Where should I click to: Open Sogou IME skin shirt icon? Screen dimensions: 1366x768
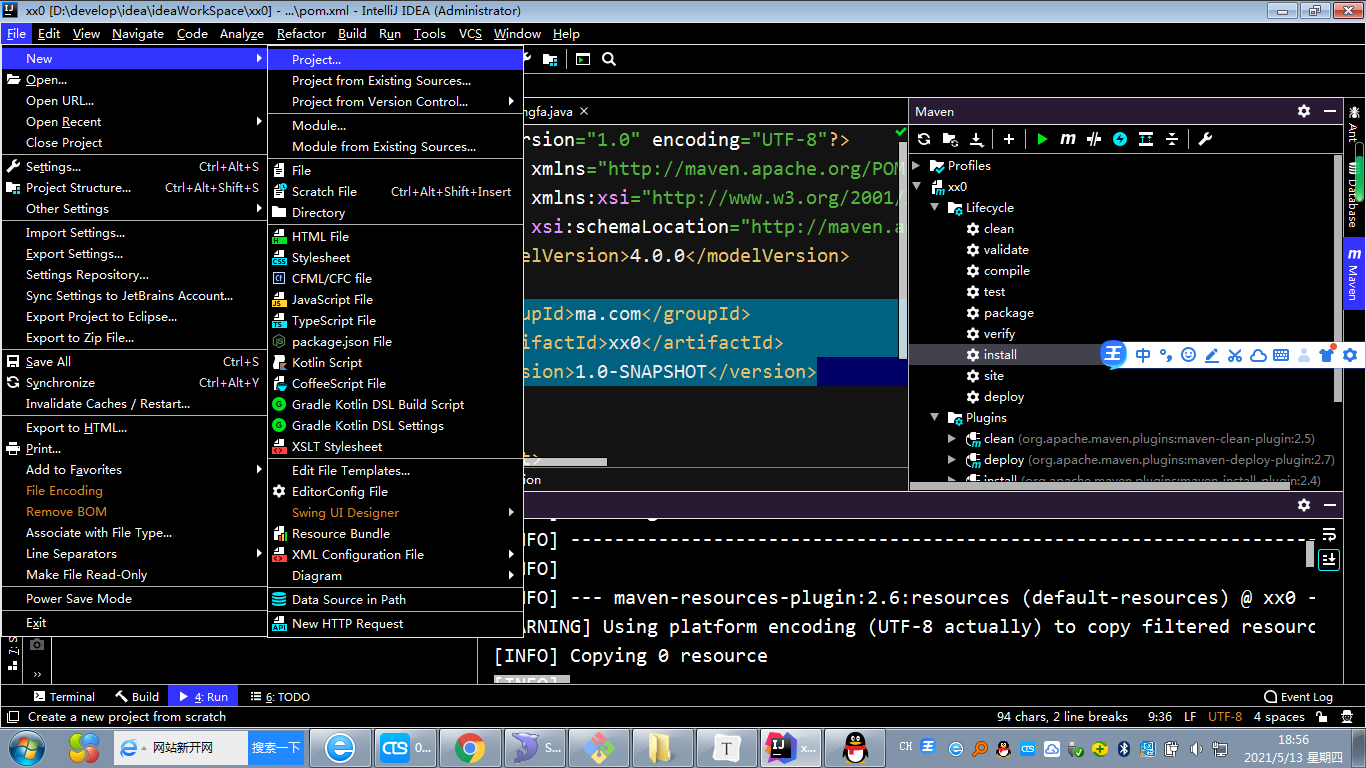(x=1327, y=355)
